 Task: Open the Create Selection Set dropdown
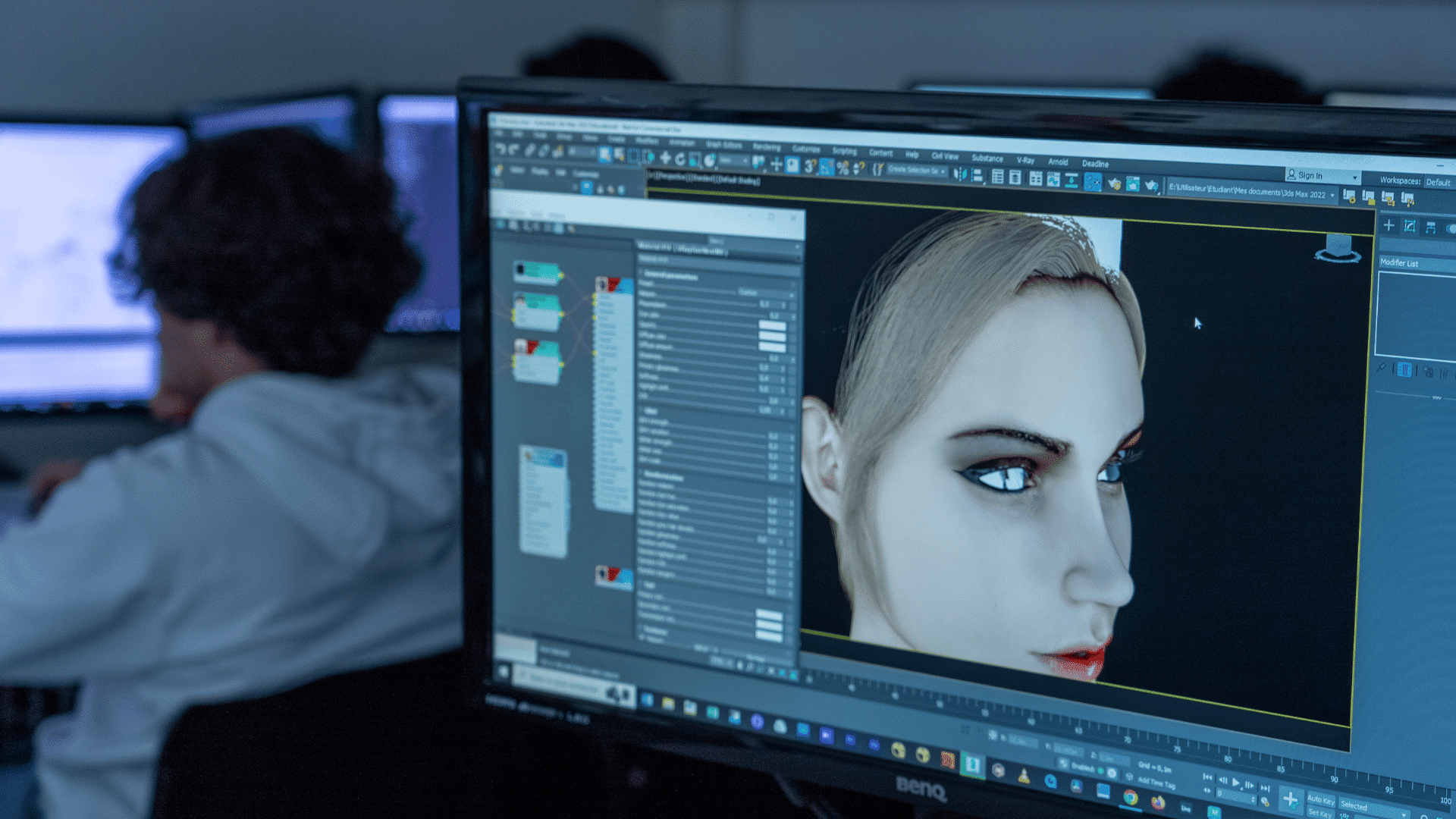[x=916, y=171]
